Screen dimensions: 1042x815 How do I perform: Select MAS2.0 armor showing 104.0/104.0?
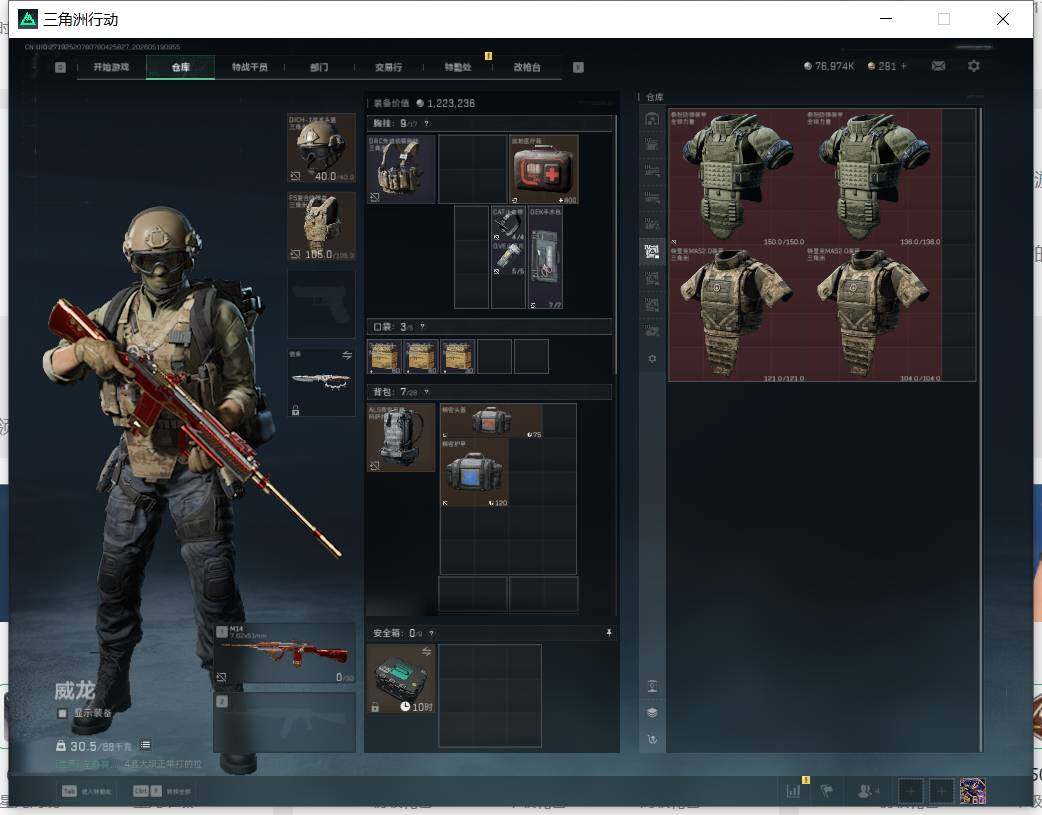(873, 314)
